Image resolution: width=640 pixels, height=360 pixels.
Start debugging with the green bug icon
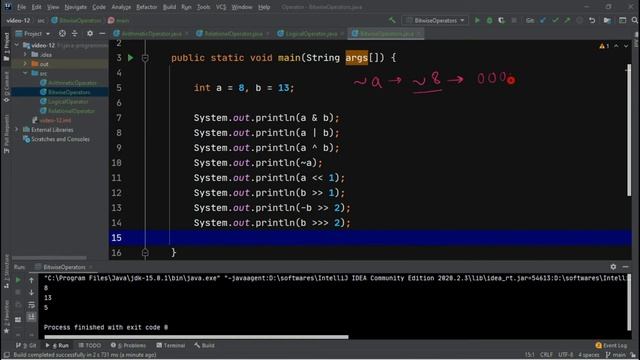(489, 20)
